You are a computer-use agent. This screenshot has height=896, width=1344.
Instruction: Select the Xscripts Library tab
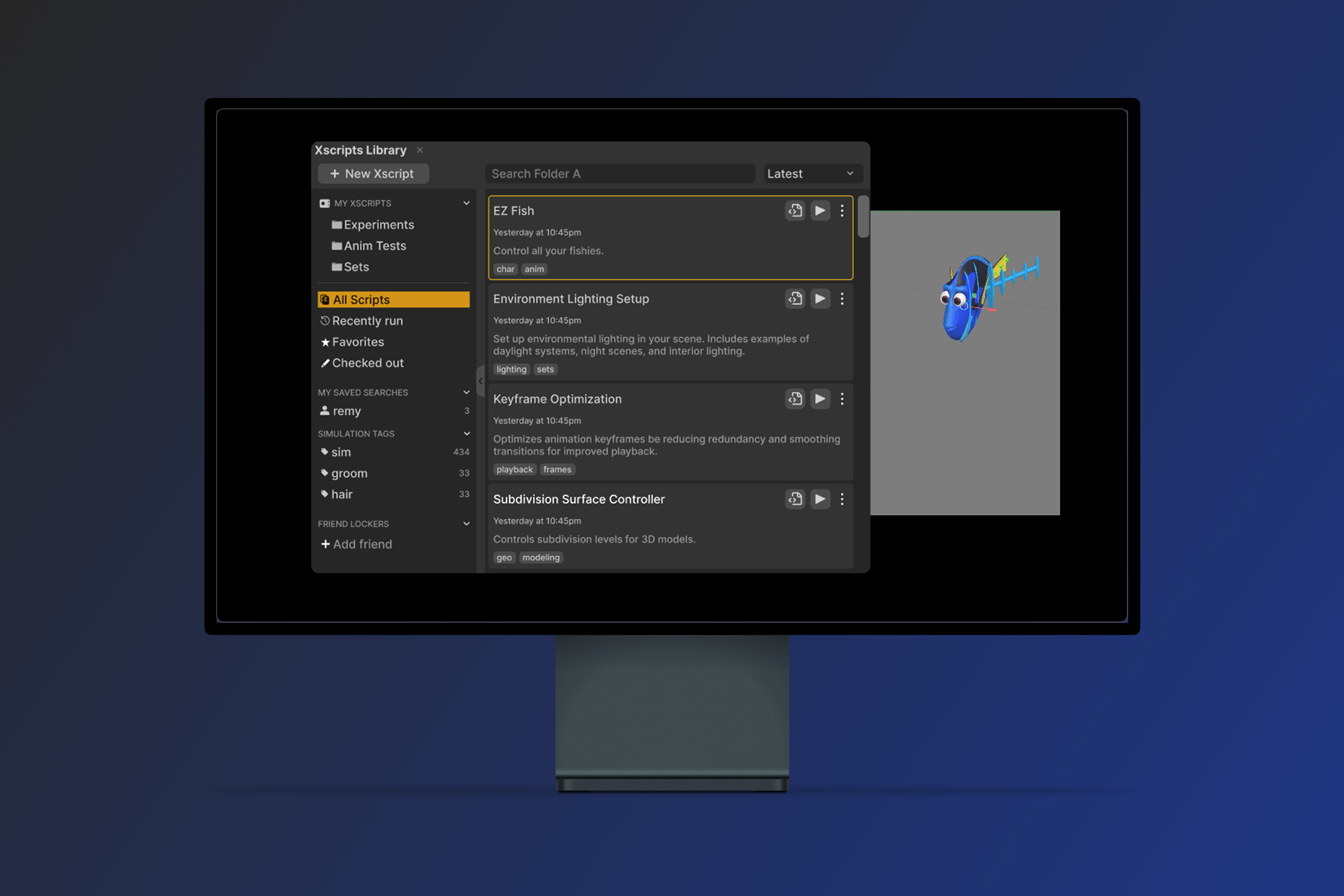point(360,150)
